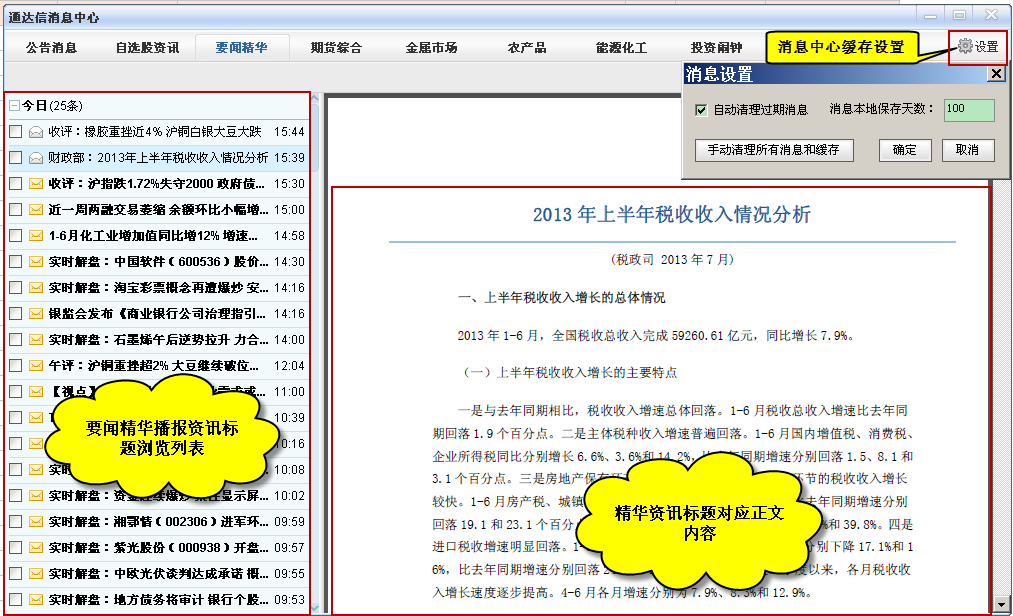Image resolution: width=1013 pixels, height=616 pixels.
Task: Collapse the 今日(25条) group
Action: (14, 106)
